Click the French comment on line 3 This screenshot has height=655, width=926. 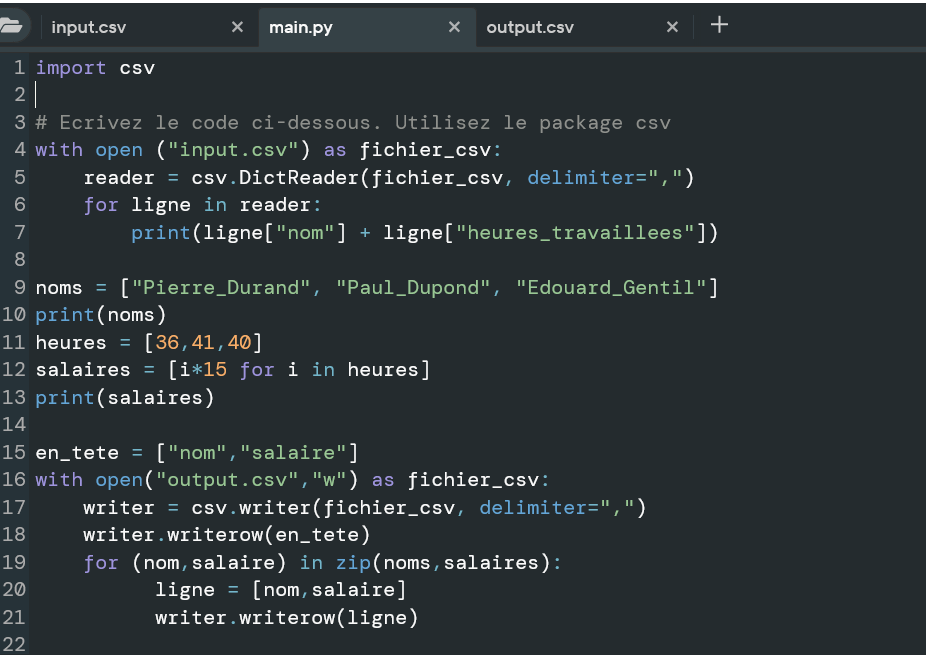pos(352,123)
